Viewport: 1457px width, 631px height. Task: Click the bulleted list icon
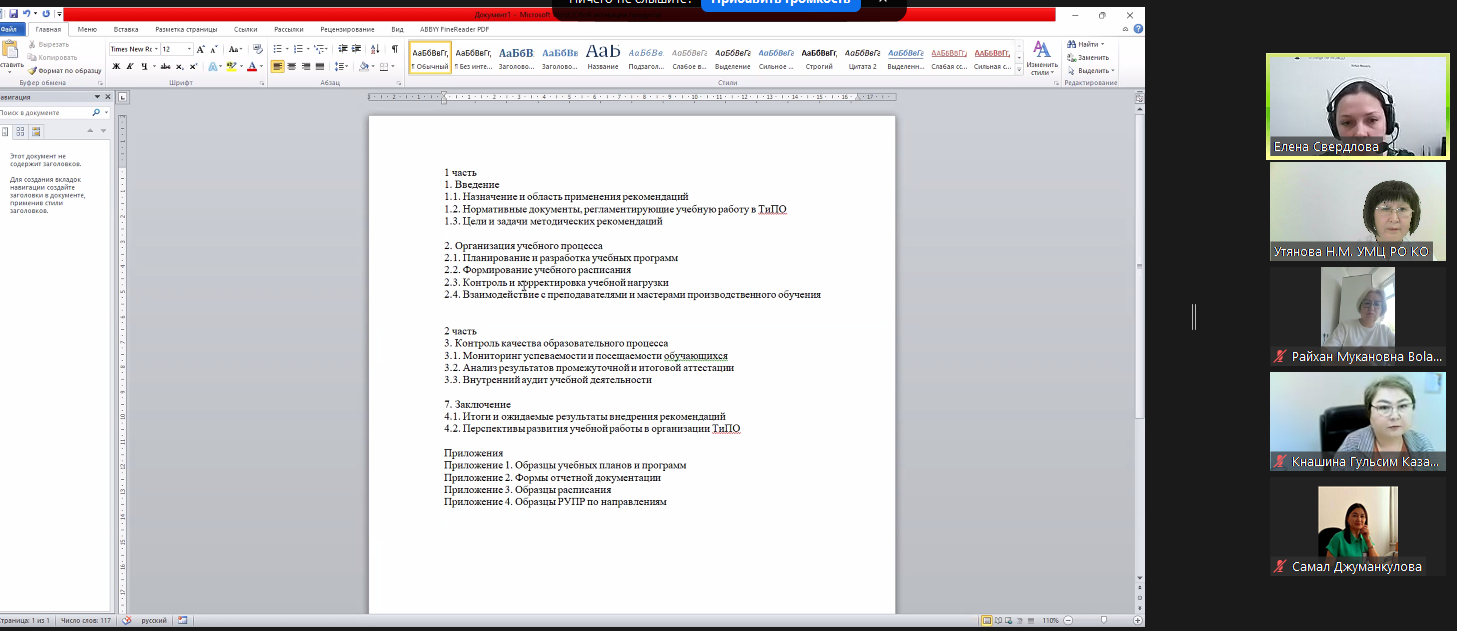click(278, 49)
